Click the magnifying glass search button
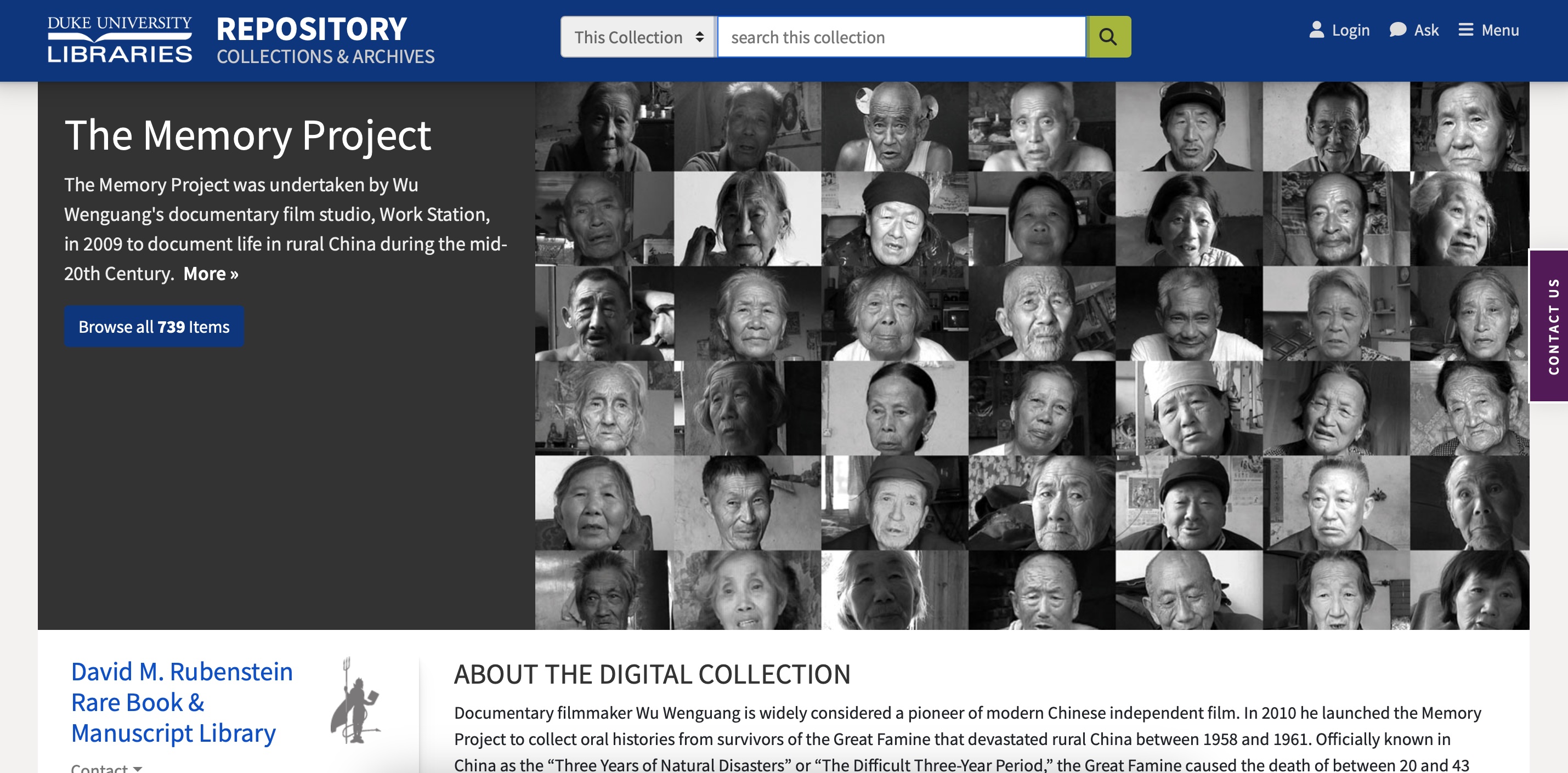 (1108, 37)
